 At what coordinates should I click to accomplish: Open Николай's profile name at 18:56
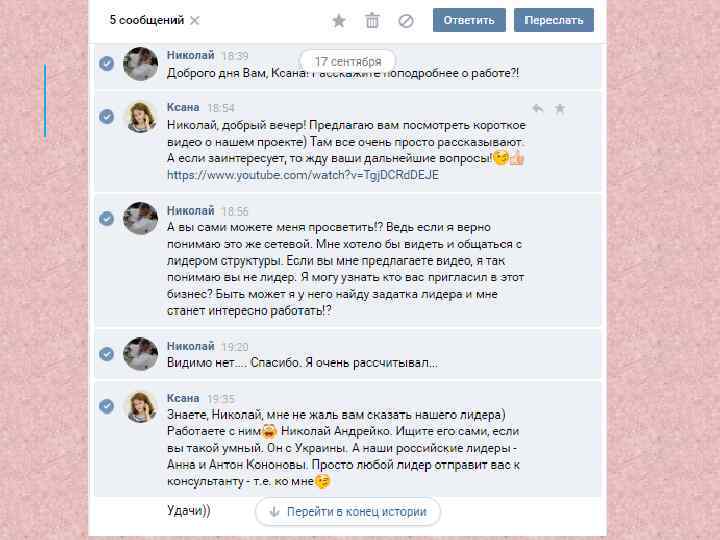click(x=191, y=211)
